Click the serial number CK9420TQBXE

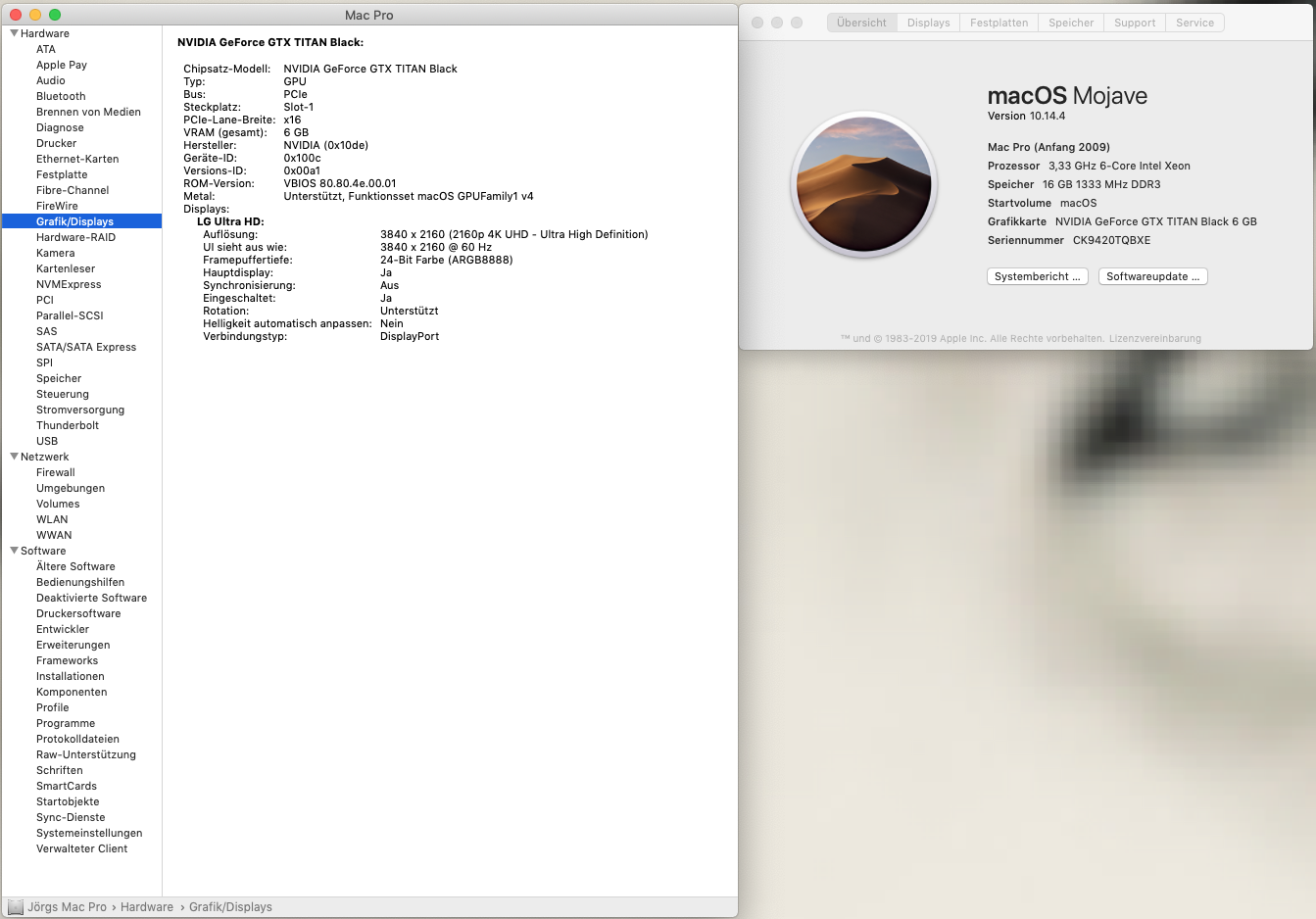click(1111, 240)
